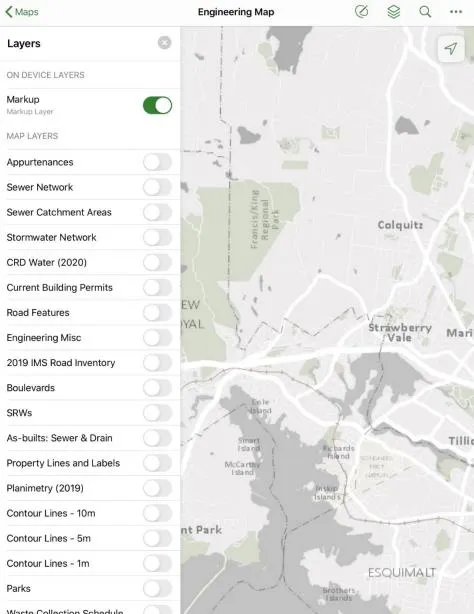Turn on Planimetry (2019) layer

pos(157,488)
